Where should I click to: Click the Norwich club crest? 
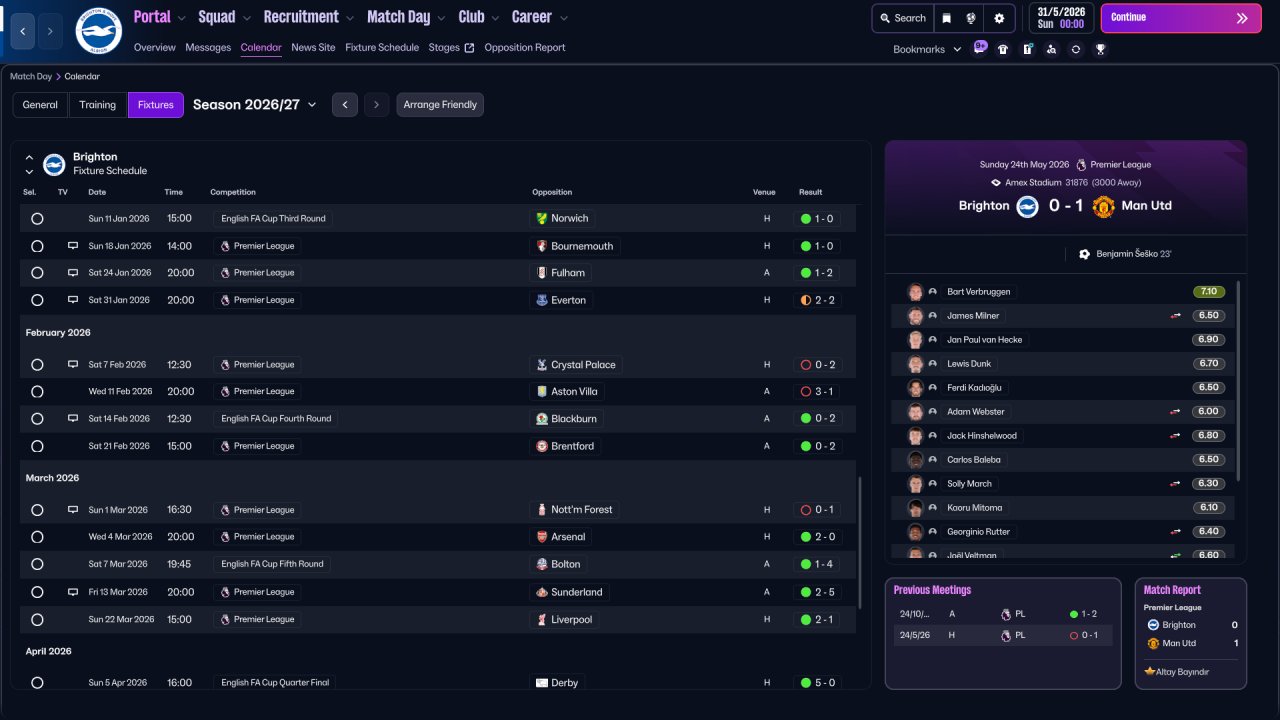542,218
